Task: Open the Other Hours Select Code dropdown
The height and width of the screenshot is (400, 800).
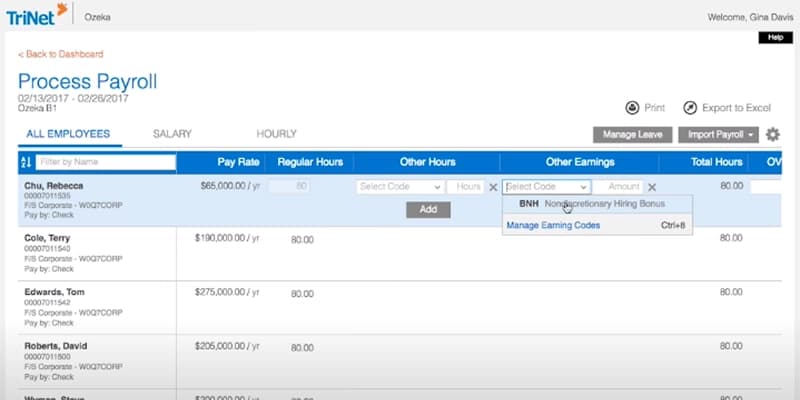Action: tap(400, 187)
